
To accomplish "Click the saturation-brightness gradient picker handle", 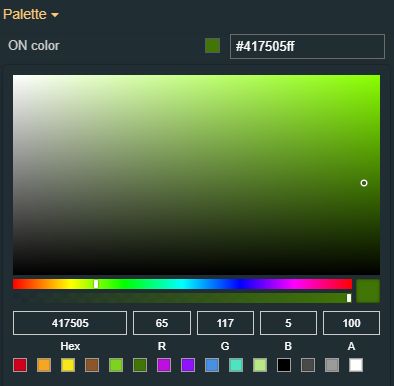I will 364,183.
